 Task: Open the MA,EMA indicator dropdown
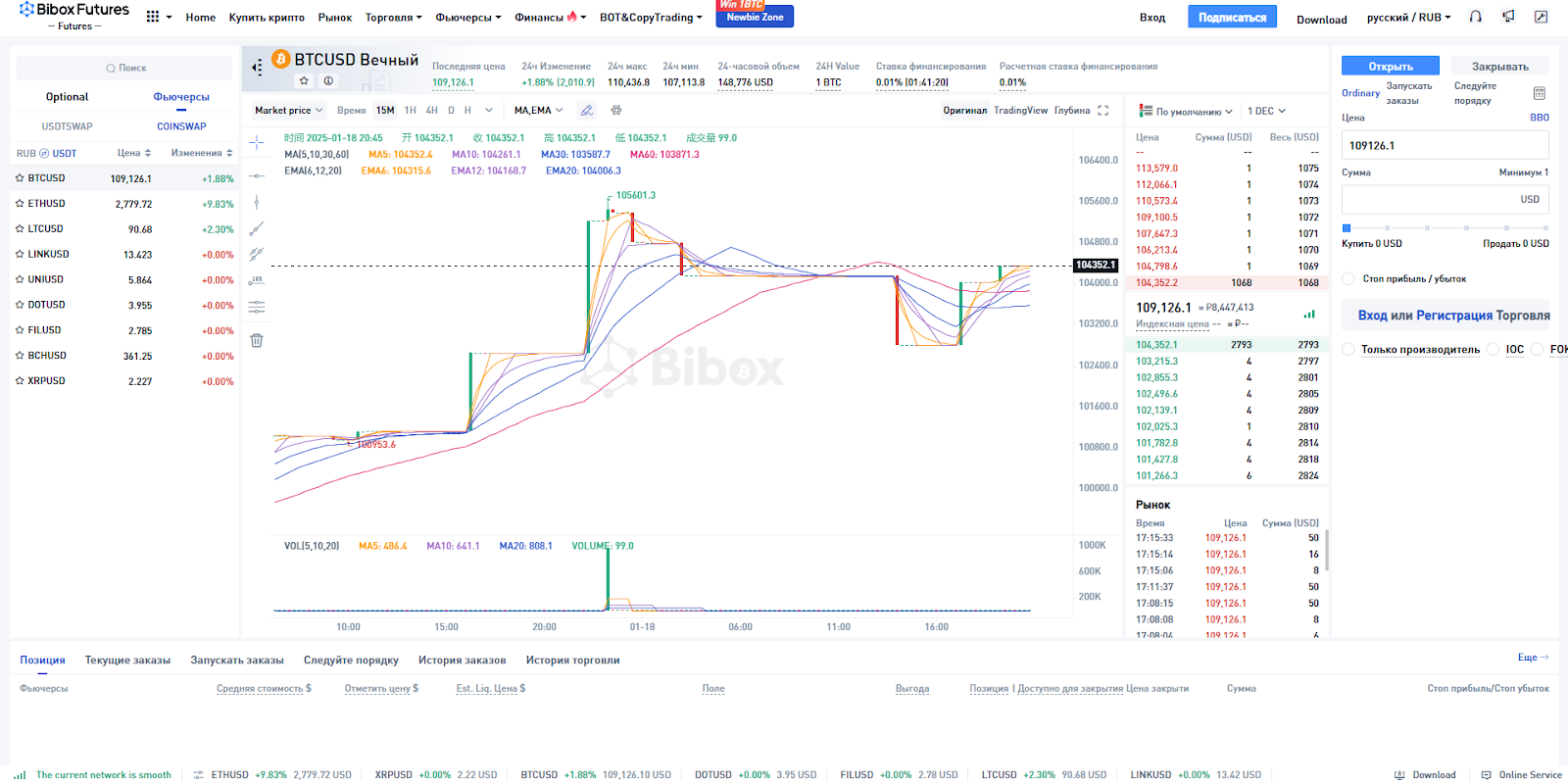538,111
